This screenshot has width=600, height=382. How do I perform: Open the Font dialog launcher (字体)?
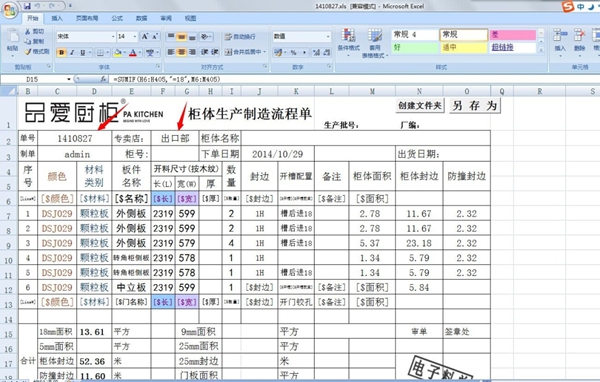158,67
